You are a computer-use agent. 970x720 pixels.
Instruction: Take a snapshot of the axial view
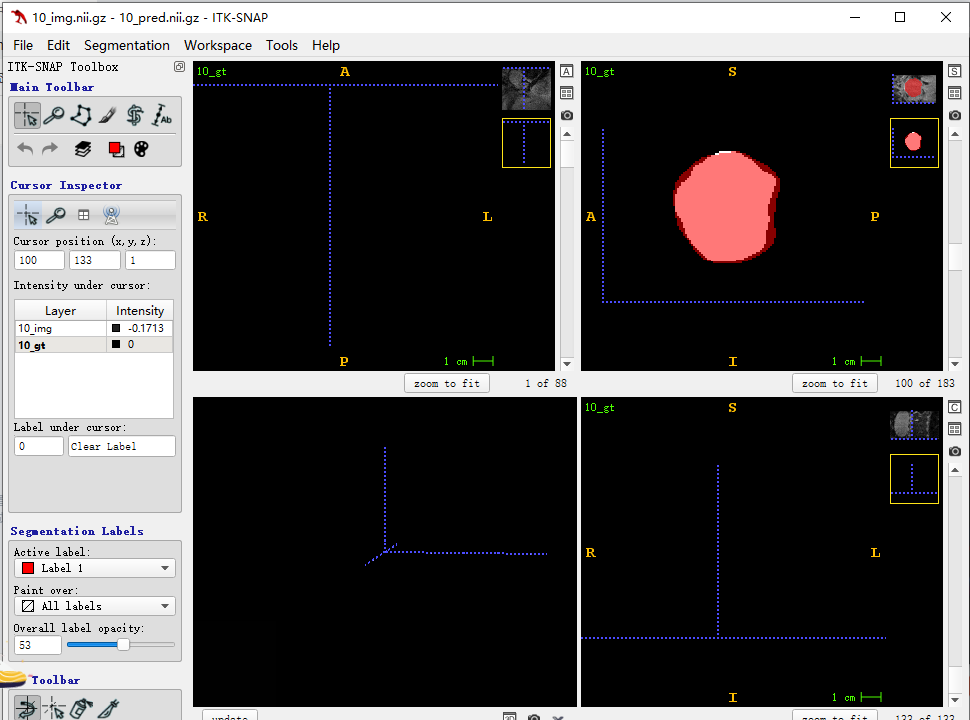tap(567, 116)
